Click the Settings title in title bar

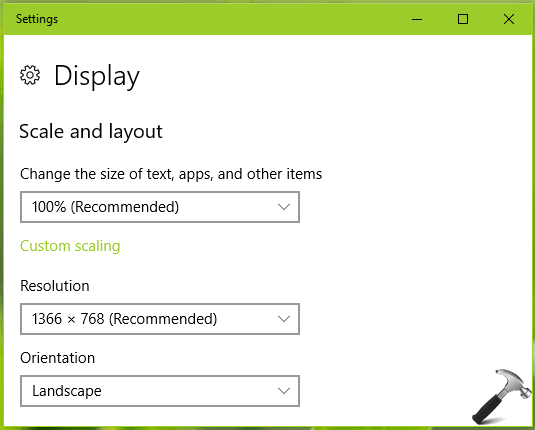[37, 19]
